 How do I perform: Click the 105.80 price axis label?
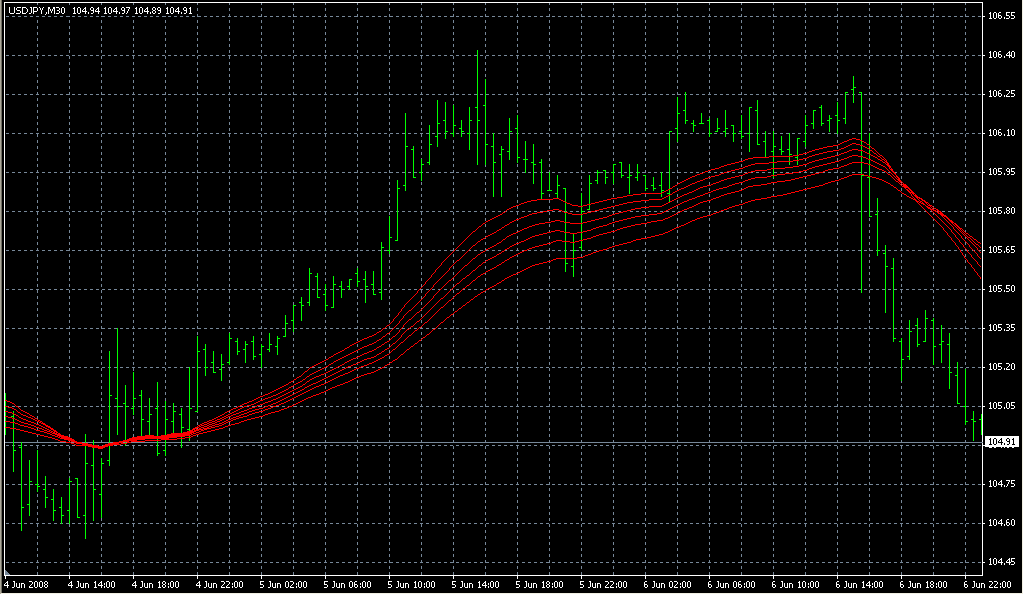1001,211
